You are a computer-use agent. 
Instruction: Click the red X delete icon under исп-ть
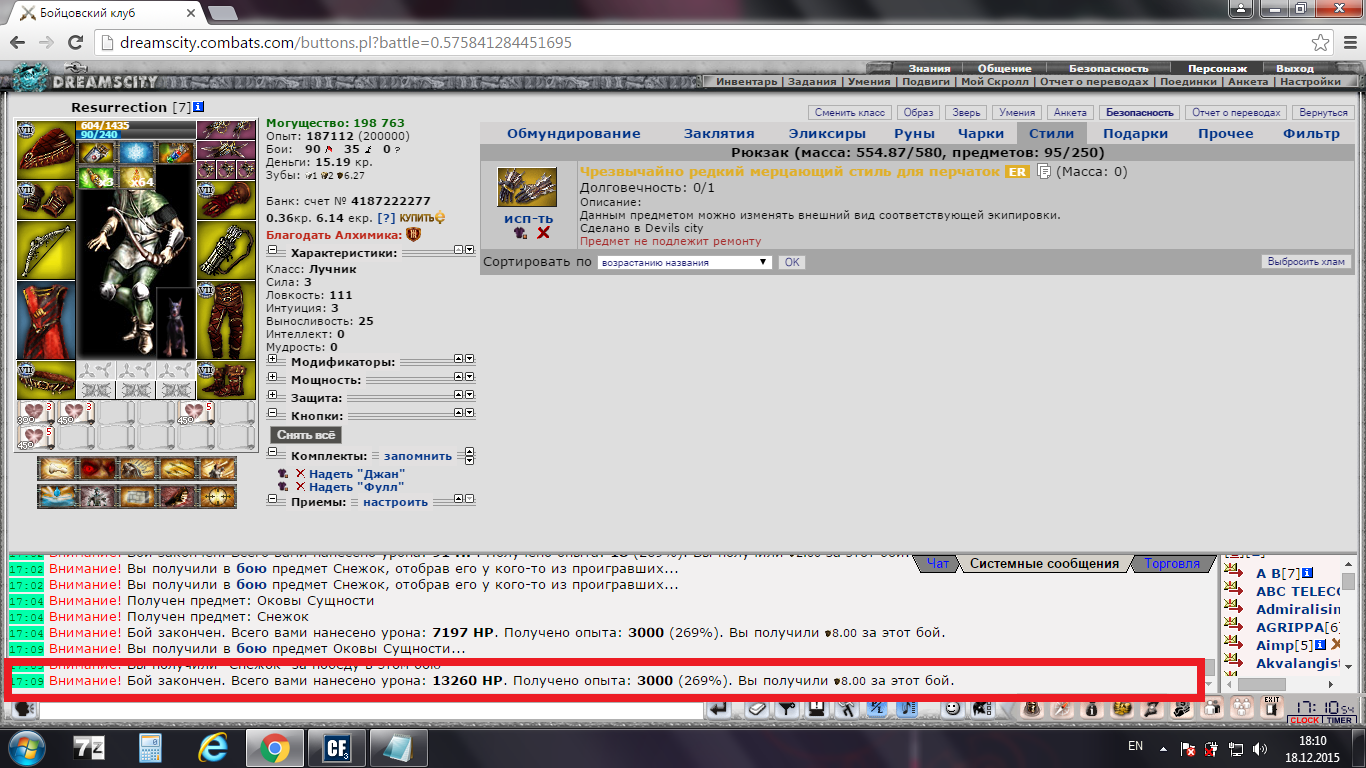pyautogui.click(x=543, y=233)
